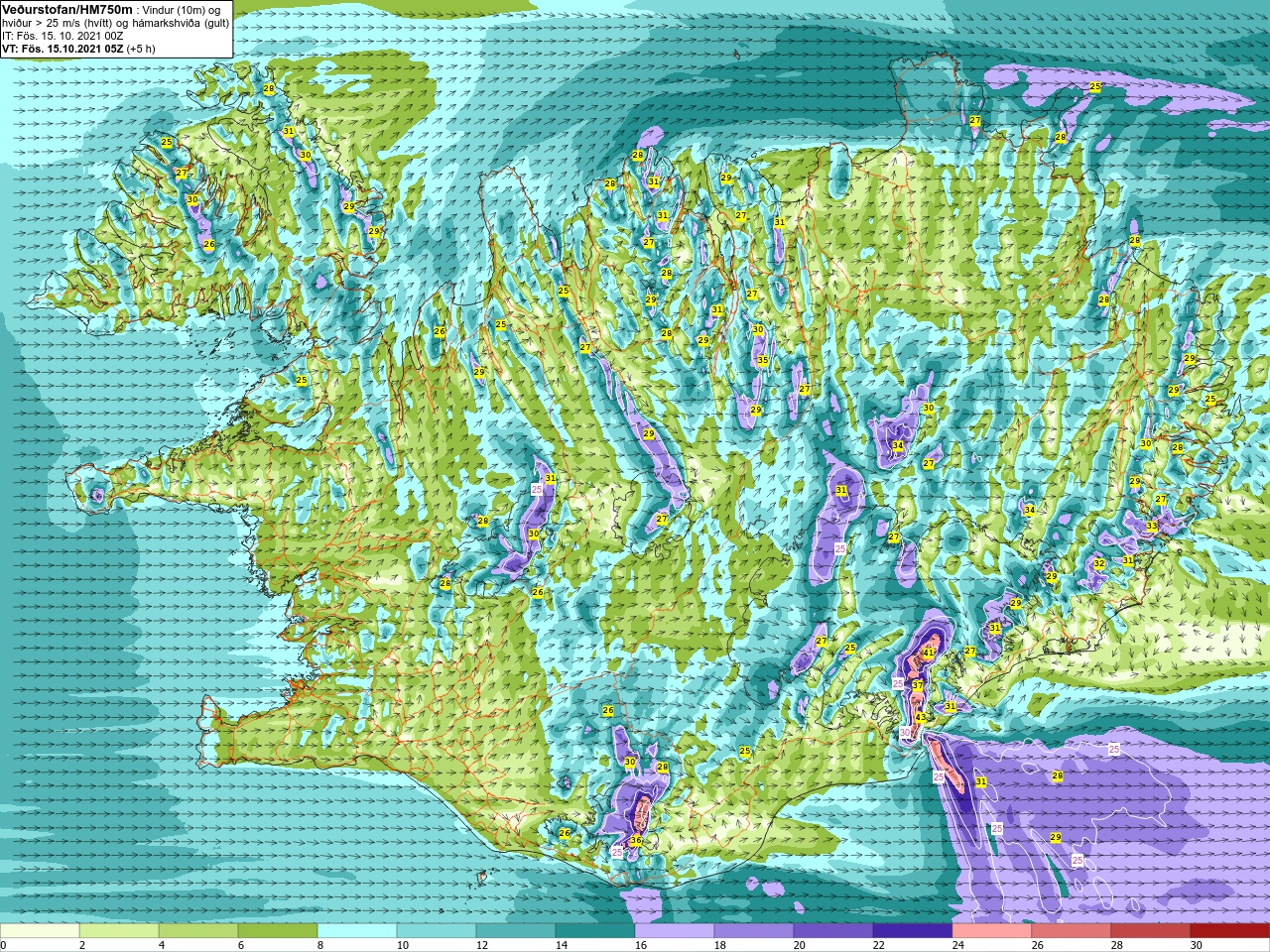Click the legend tick label "16"
Screen dimensions: 1270x952
pyautogui.click(x=641, y=945)
